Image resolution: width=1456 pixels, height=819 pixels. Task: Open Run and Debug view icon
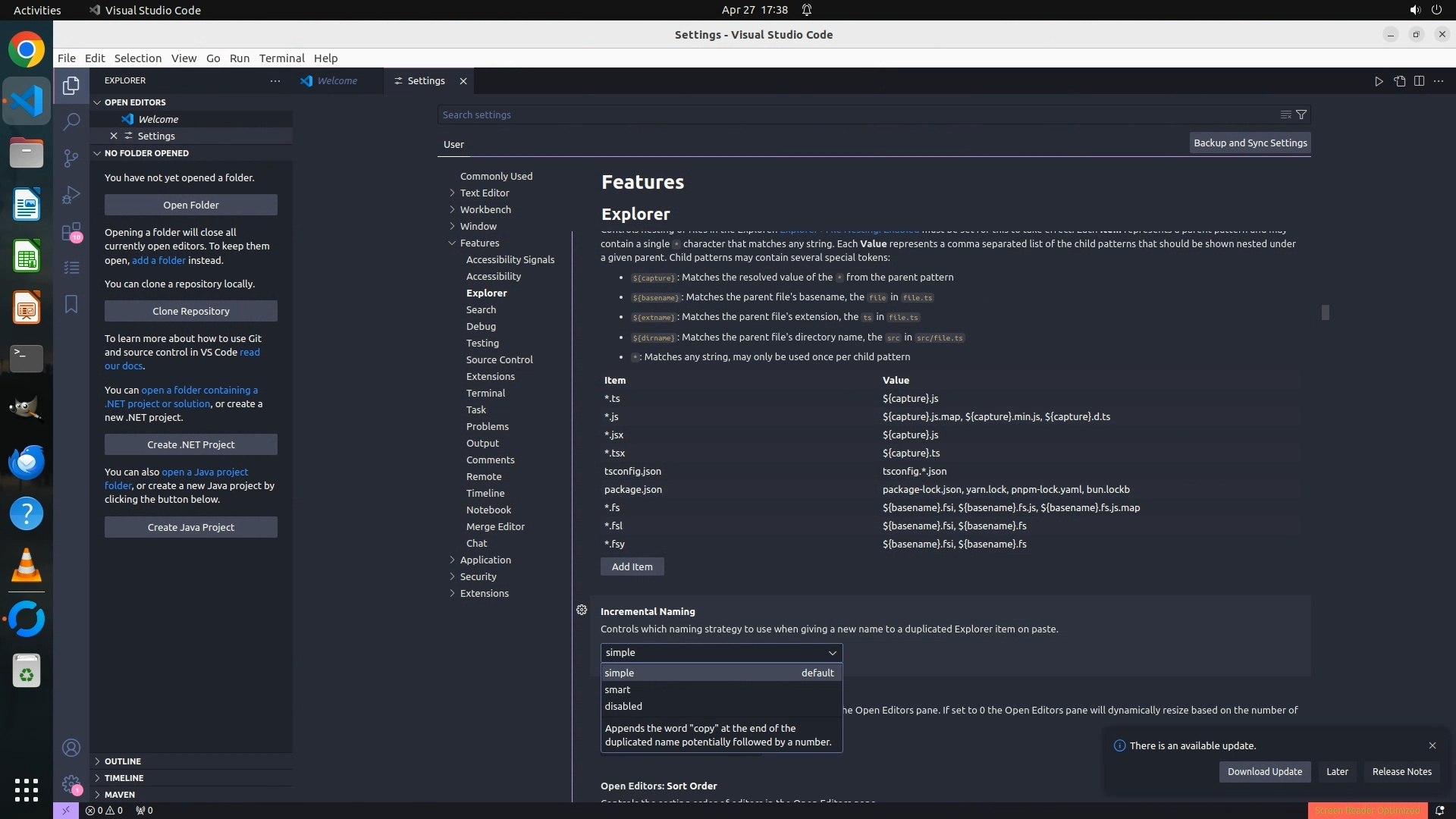(x=71, y=195)
